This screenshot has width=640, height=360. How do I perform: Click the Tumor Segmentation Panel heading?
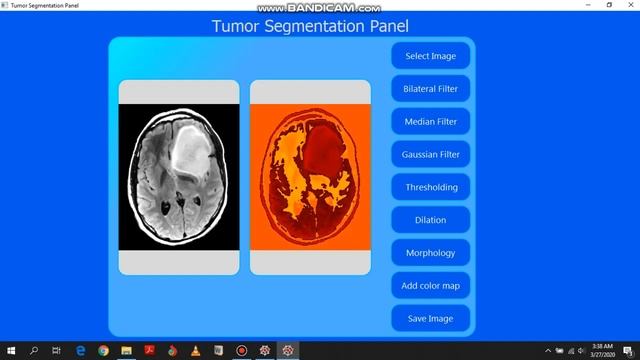pos(310,26)
